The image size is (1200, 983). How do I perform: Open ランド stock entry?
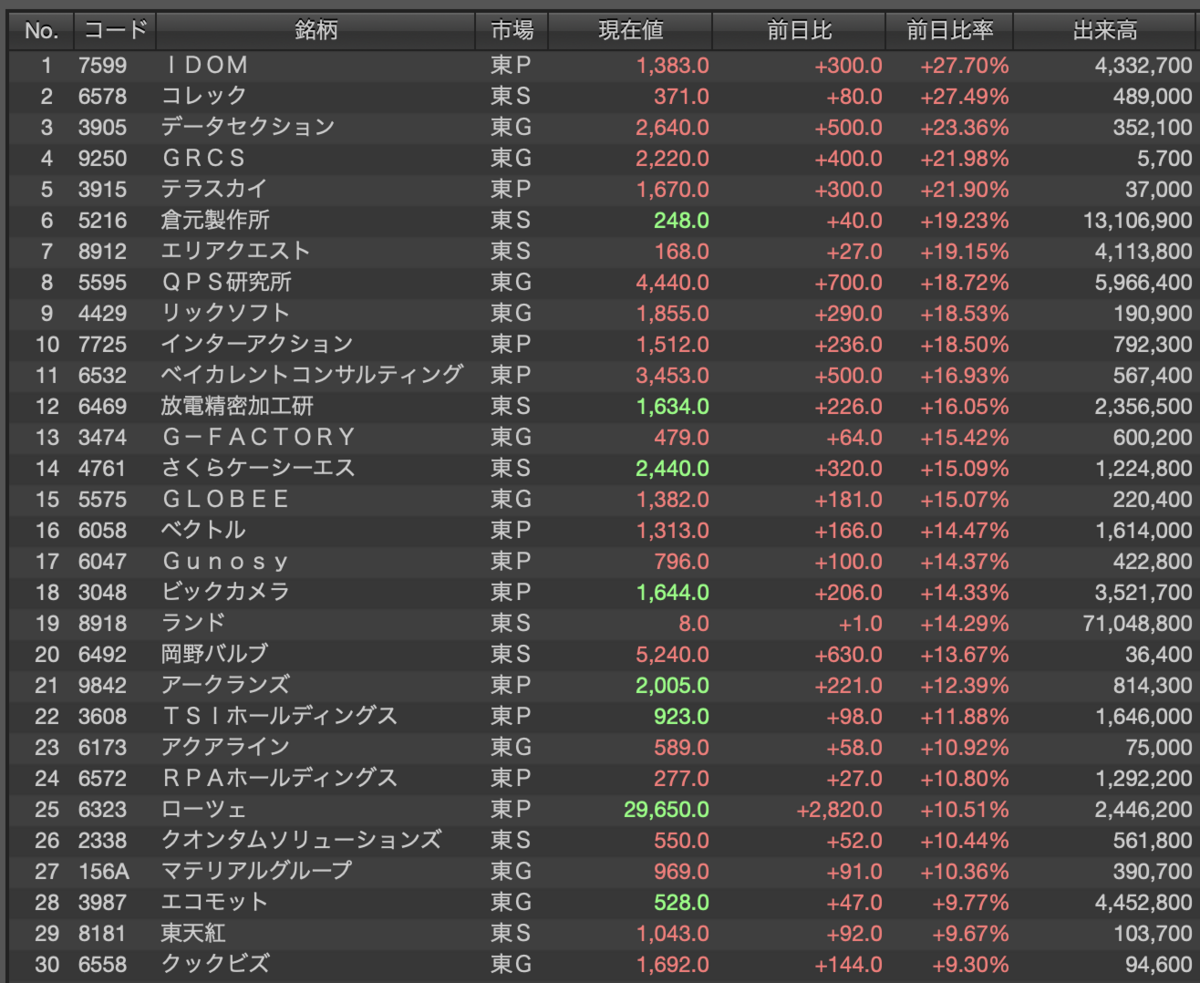click(193, 623)
